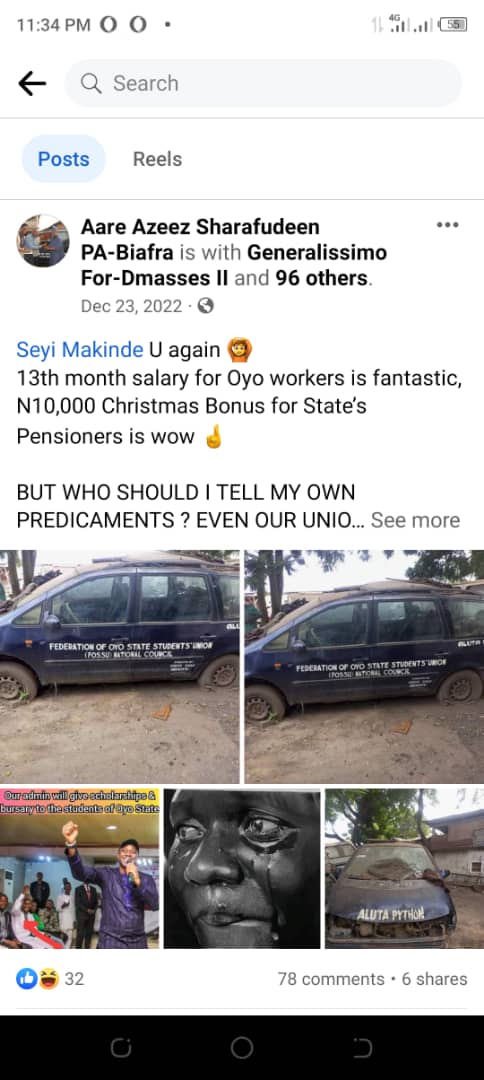View the 78 comments
This screenshot has width=484, height=1080.
[x=330, y=979]
